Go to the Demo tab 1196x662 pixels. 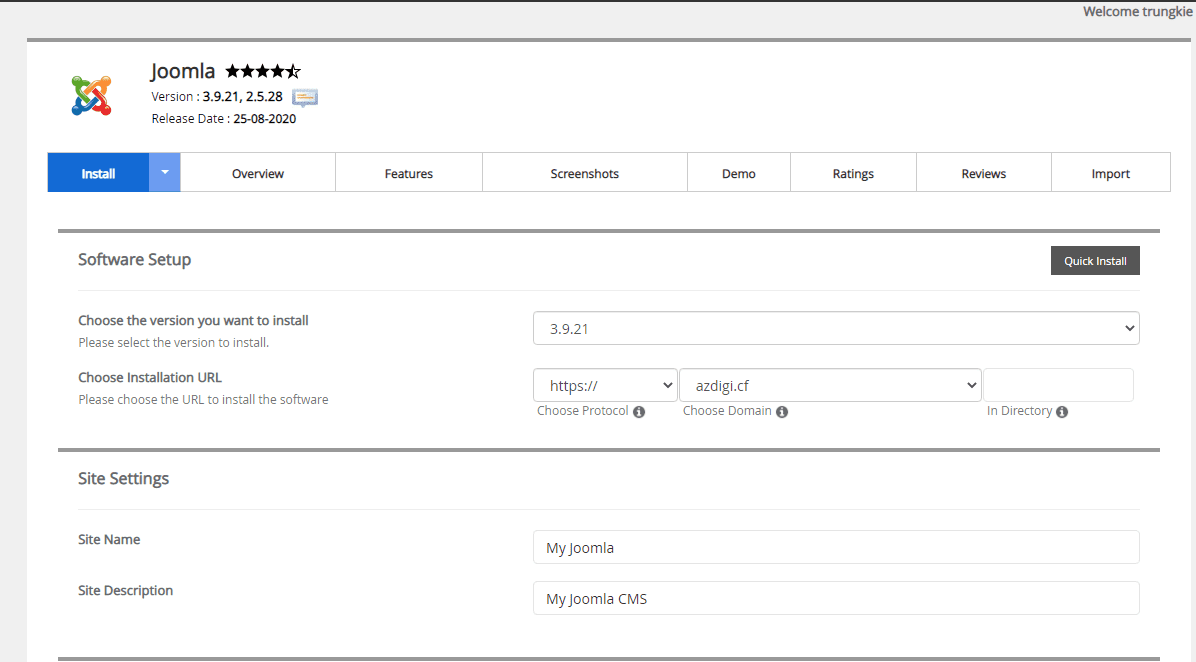click(739, 173)
